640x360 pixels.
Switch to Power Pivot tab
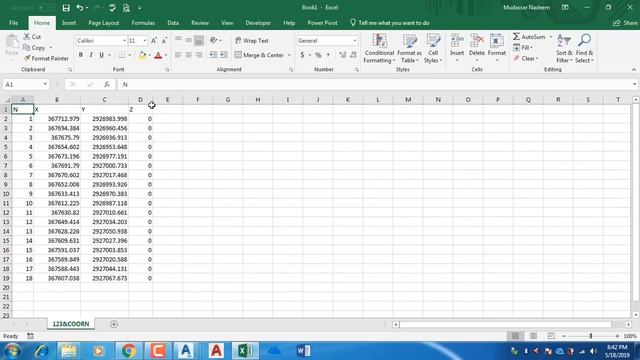[322, 23]
